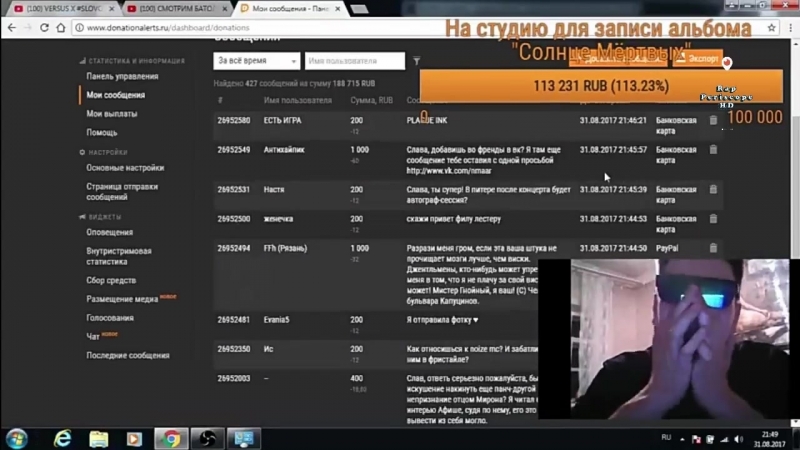Click the username Антихайпик

coord(284,149)
